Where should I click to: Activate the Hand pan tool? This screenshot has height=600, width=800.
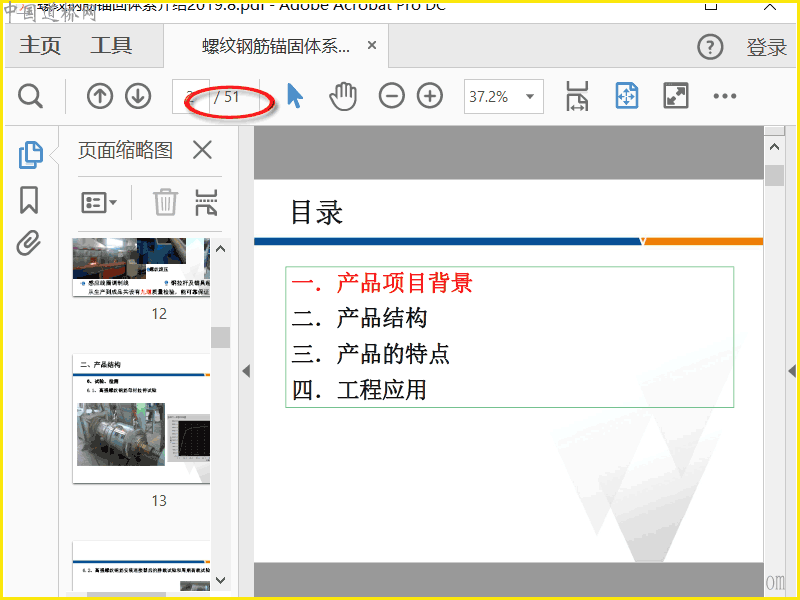pos(343,96)
